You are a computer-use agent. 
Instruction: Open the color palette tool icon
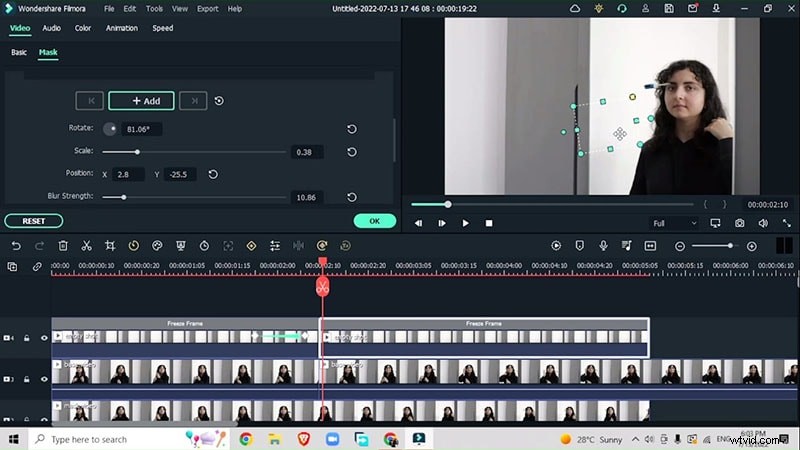click(x=157, y=246)
